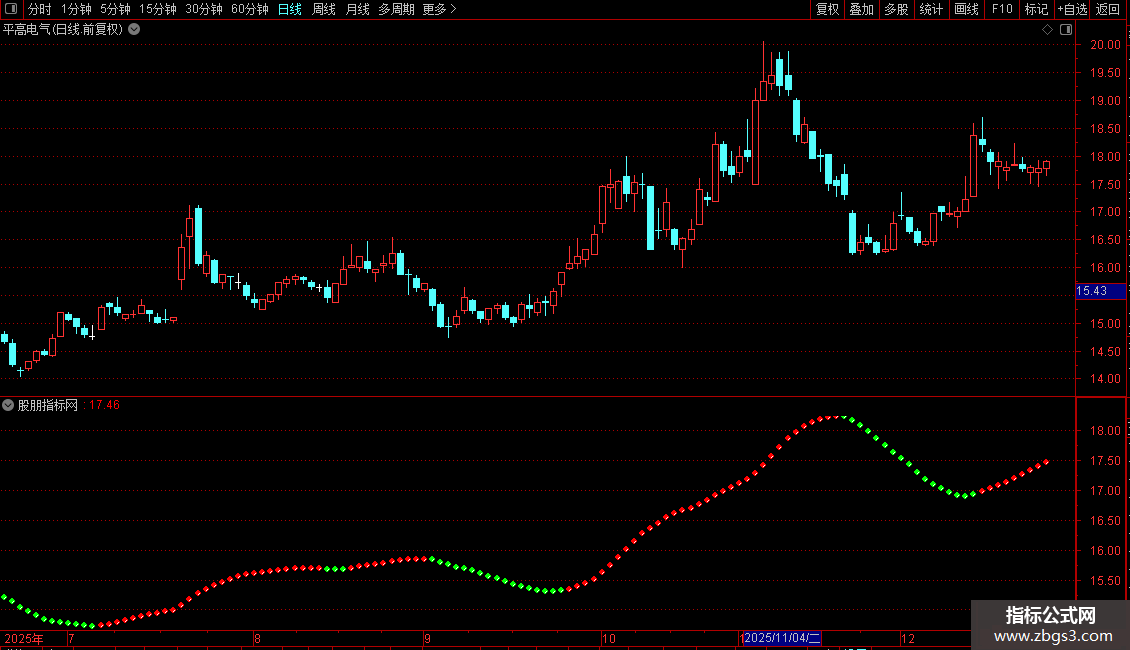Click the 标记 mark button
1130x650 pixels.
[x=1036, y=9]
